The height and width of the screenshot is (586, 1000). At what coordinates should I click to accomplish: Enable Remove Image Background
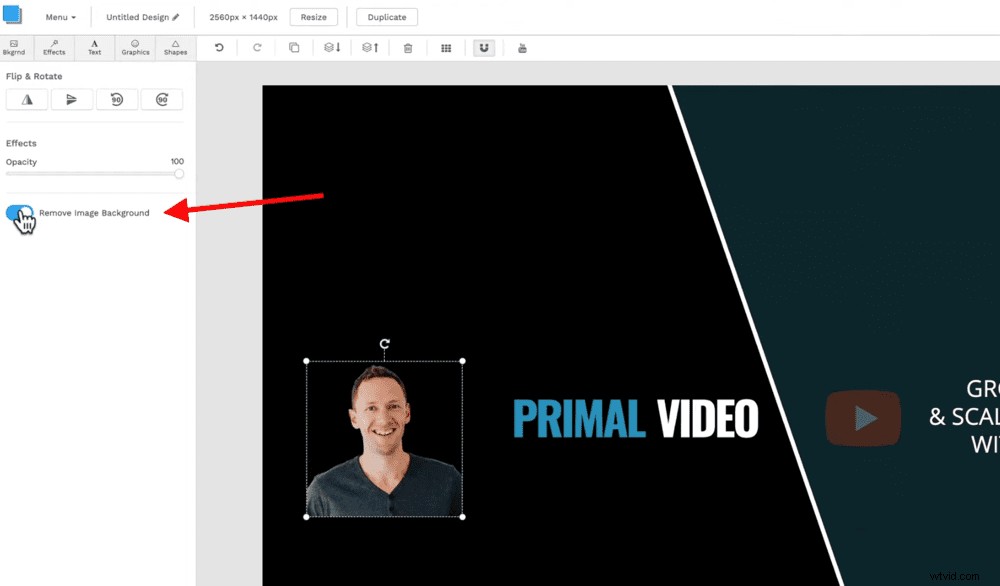pos(20,213)
